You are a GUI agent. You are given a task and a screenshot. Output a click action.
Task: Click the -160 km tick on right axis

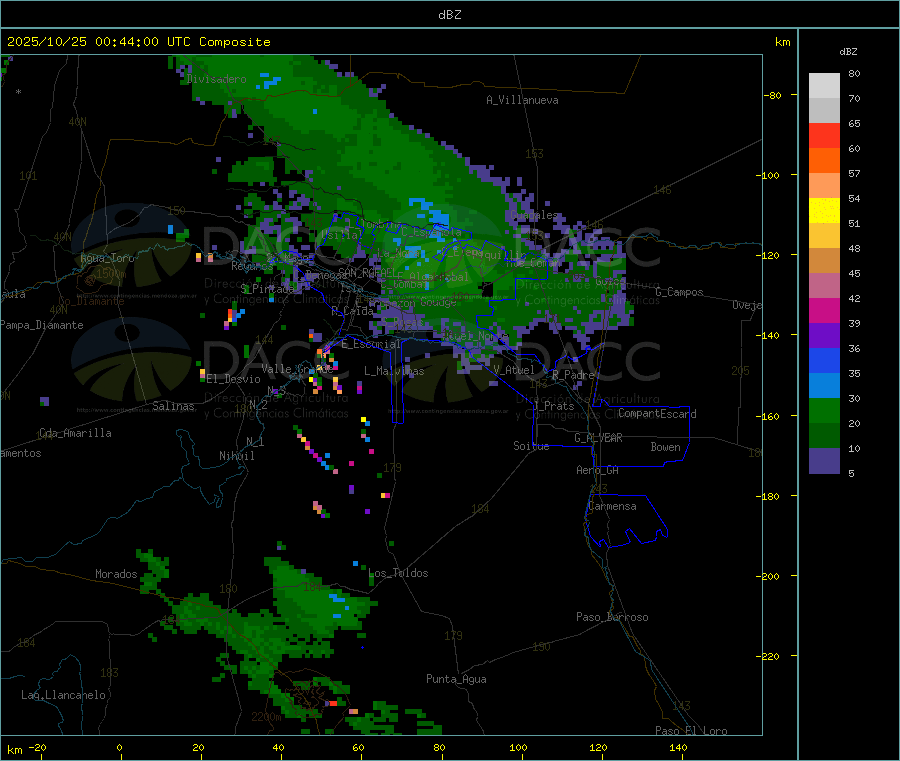click(x=770, y=416)
